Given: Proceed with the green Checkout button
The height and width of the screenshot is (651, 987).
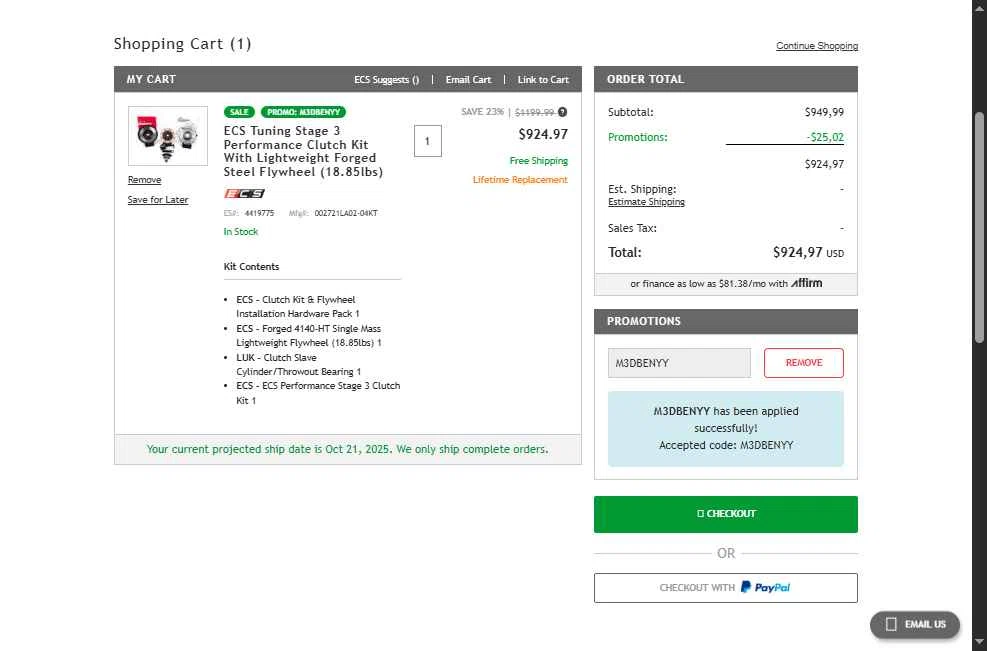Looking at the screenshot, I should pos(725,514).
